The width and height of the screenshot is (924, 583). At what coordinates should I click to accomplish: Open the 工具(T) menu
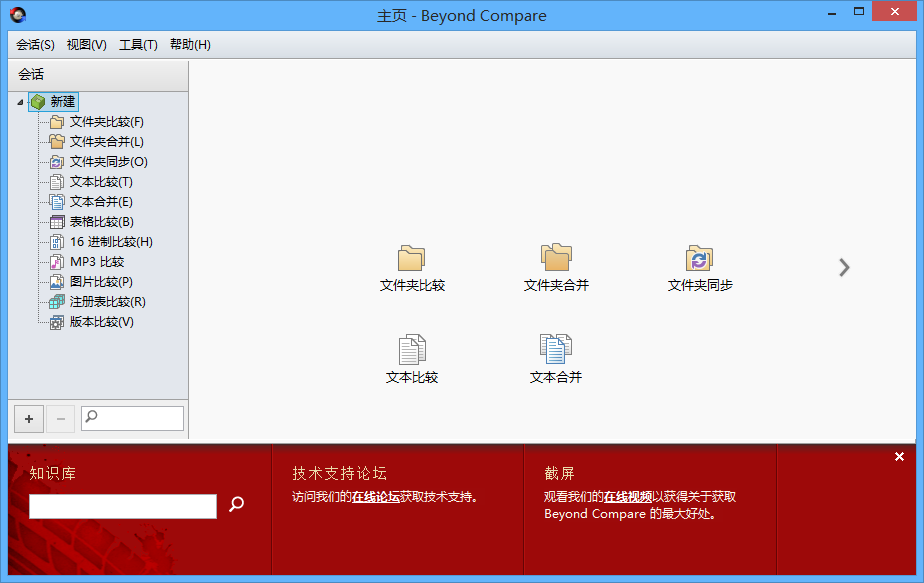[138, 45]
